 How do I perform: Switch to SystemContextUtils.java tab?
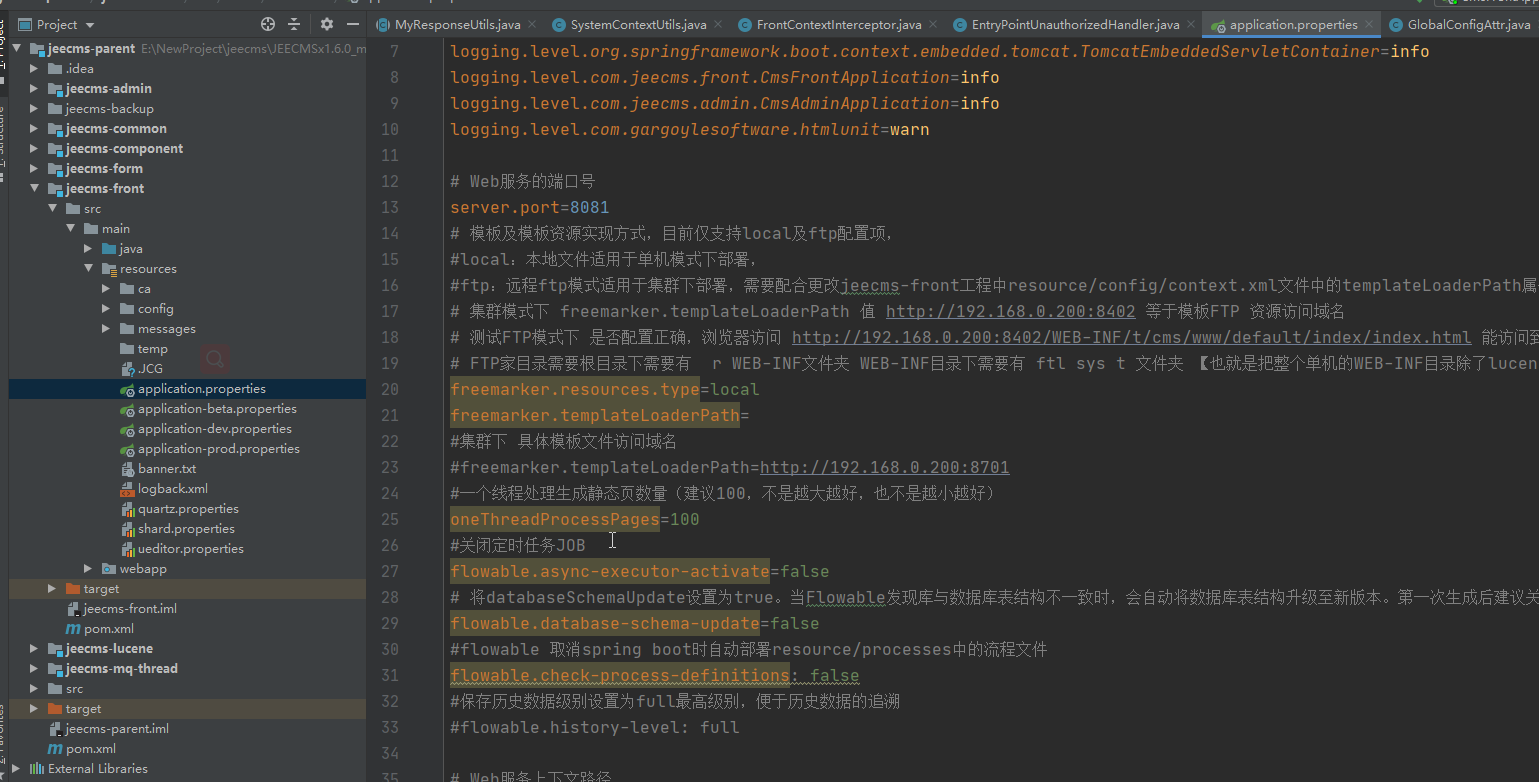638,24
